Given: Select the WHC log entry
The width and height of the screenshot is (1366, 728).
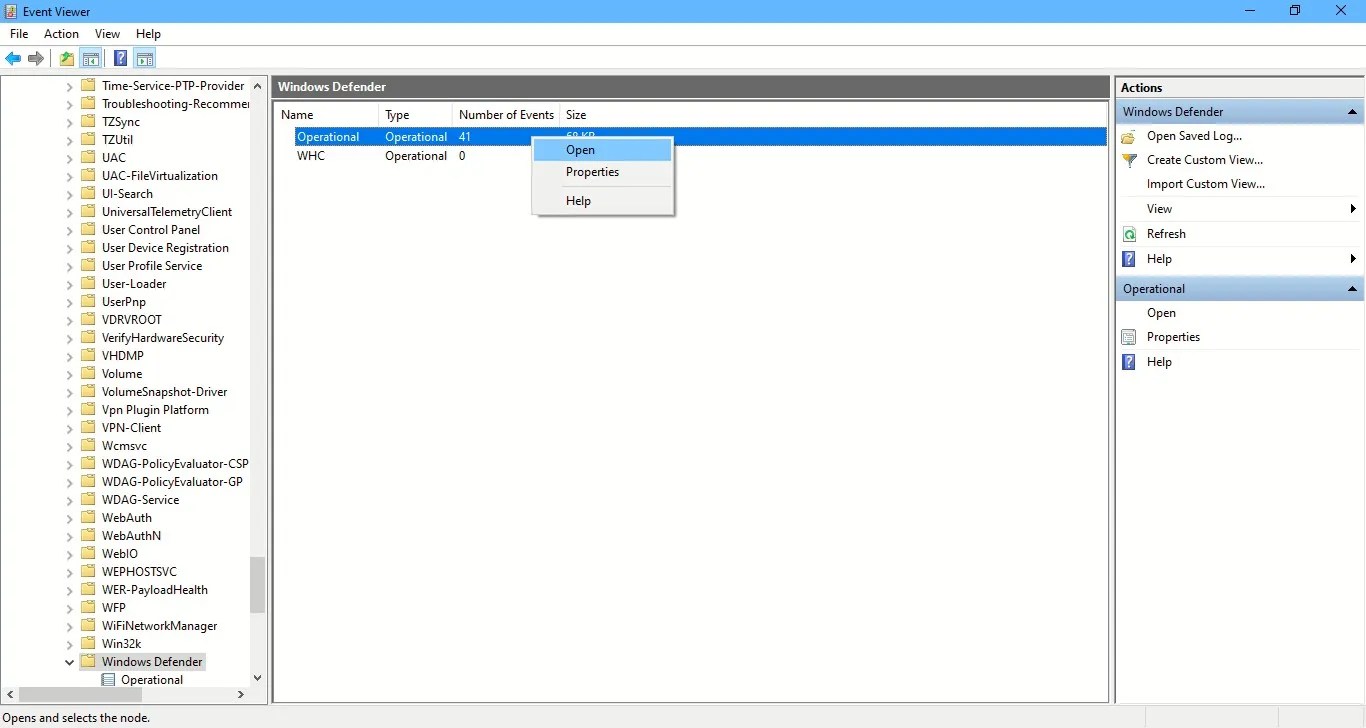Looking at the screenshot, I should click(311, 156).
